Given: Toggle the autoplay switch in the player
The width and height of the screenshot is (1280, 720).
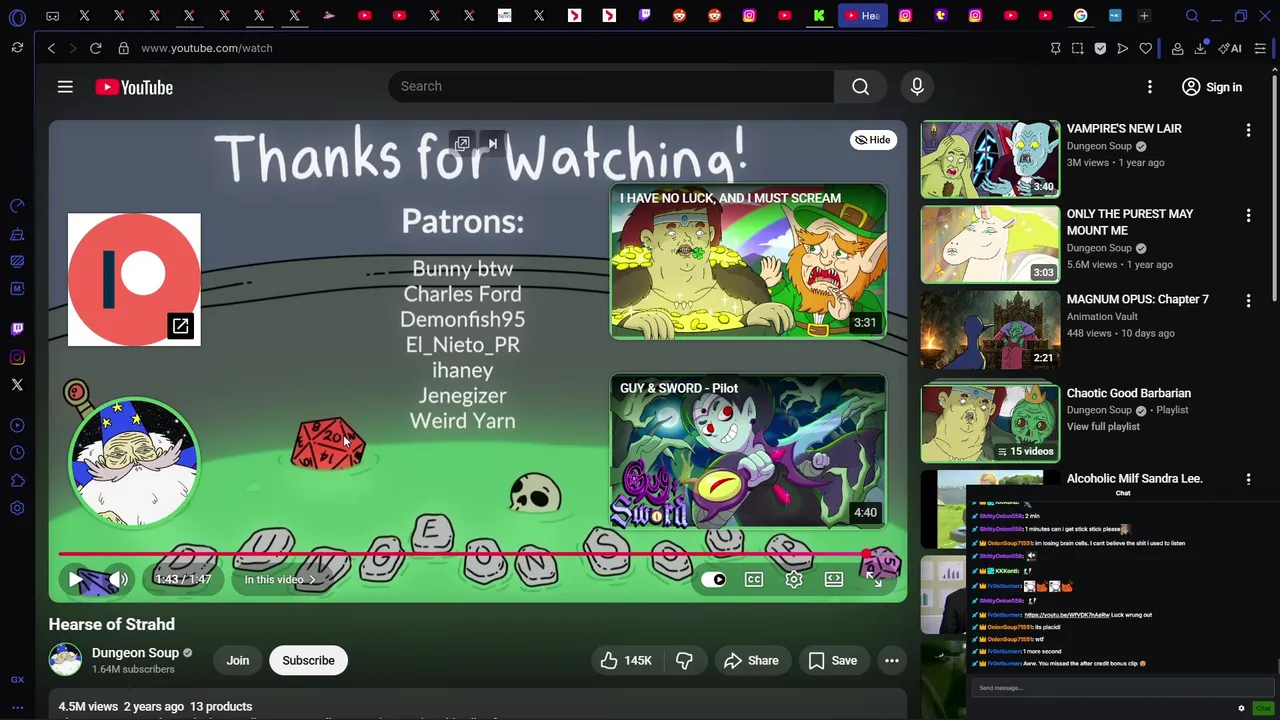Looking at the screenshot, I should click(x=714, y=579).
